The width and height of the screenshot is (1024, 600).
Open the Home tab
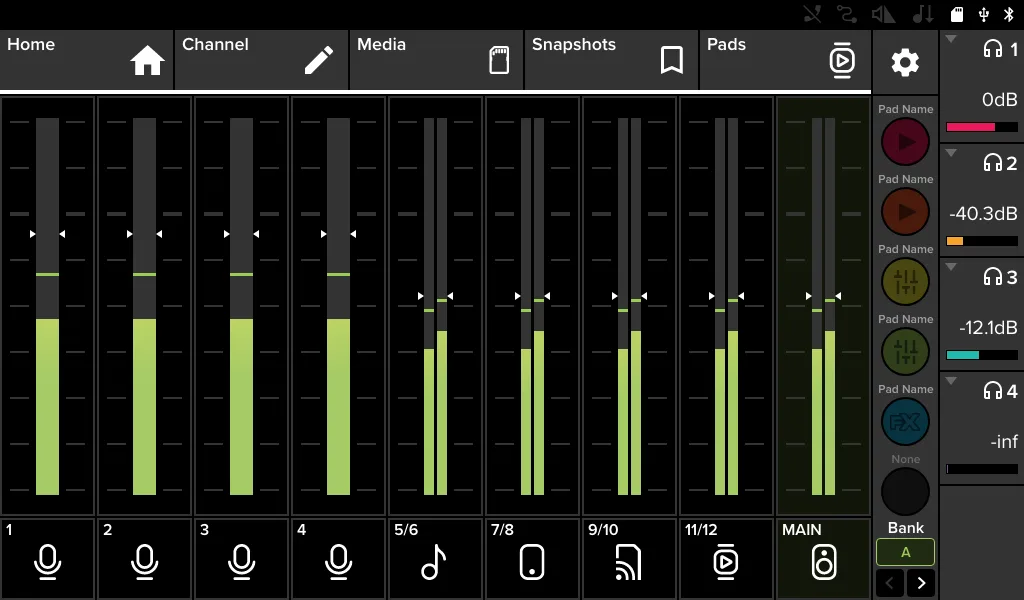(x=87, y=59)
